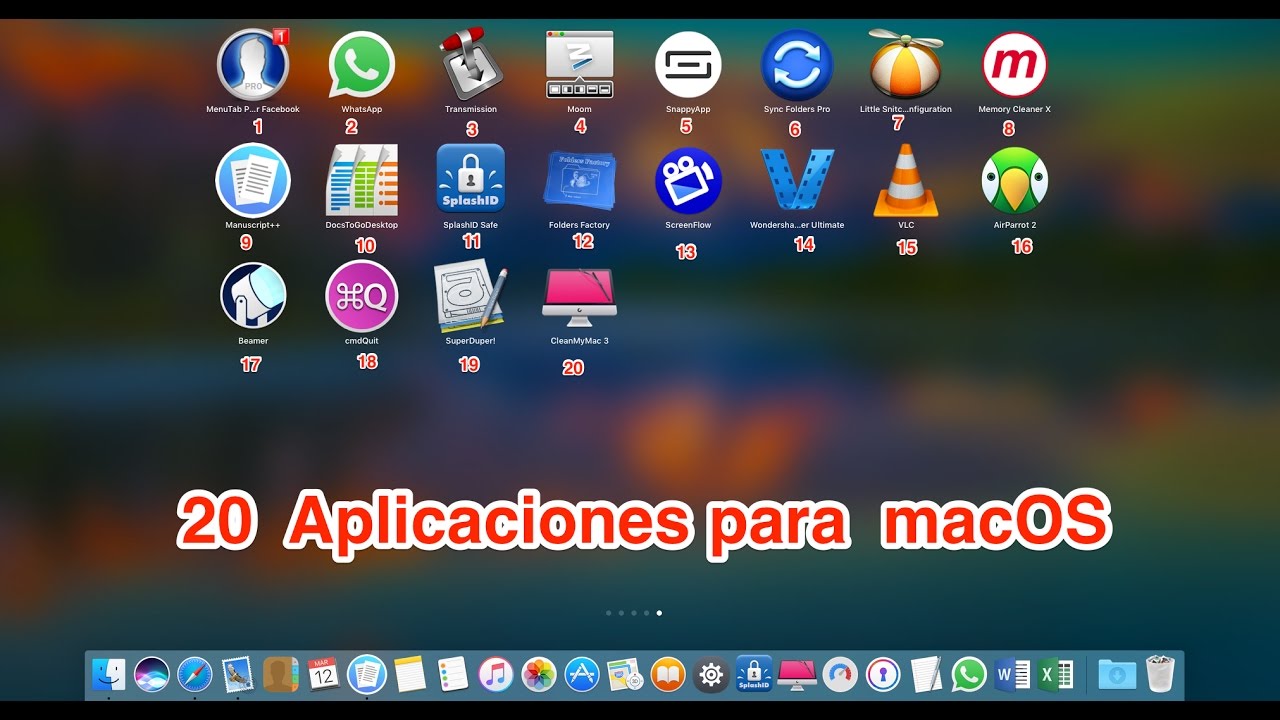
Task: Click SplashID icon in the Dock
Action: pyautogui.click(x=754, y=674)
